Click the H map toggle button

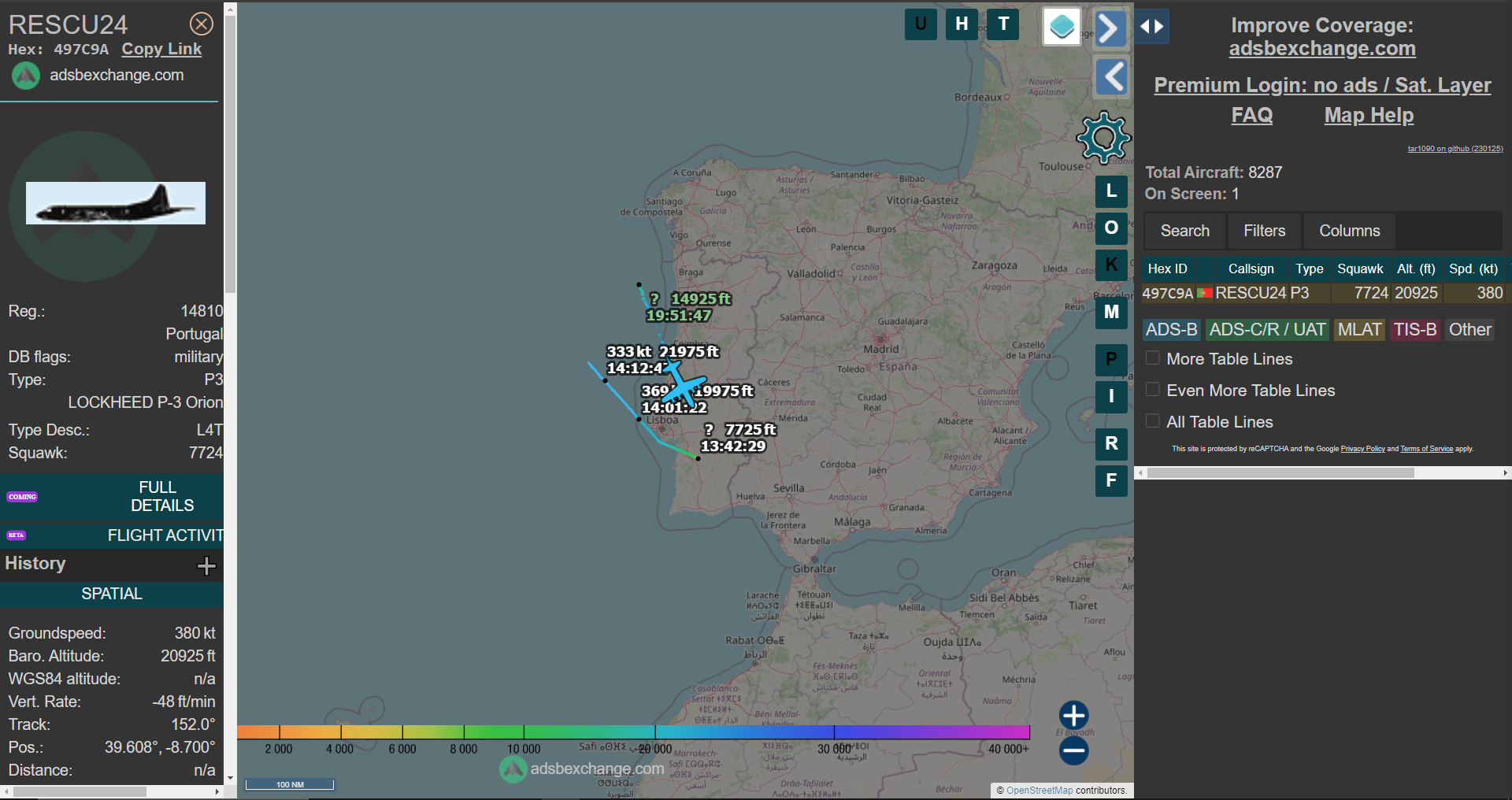tap(962, 24)
